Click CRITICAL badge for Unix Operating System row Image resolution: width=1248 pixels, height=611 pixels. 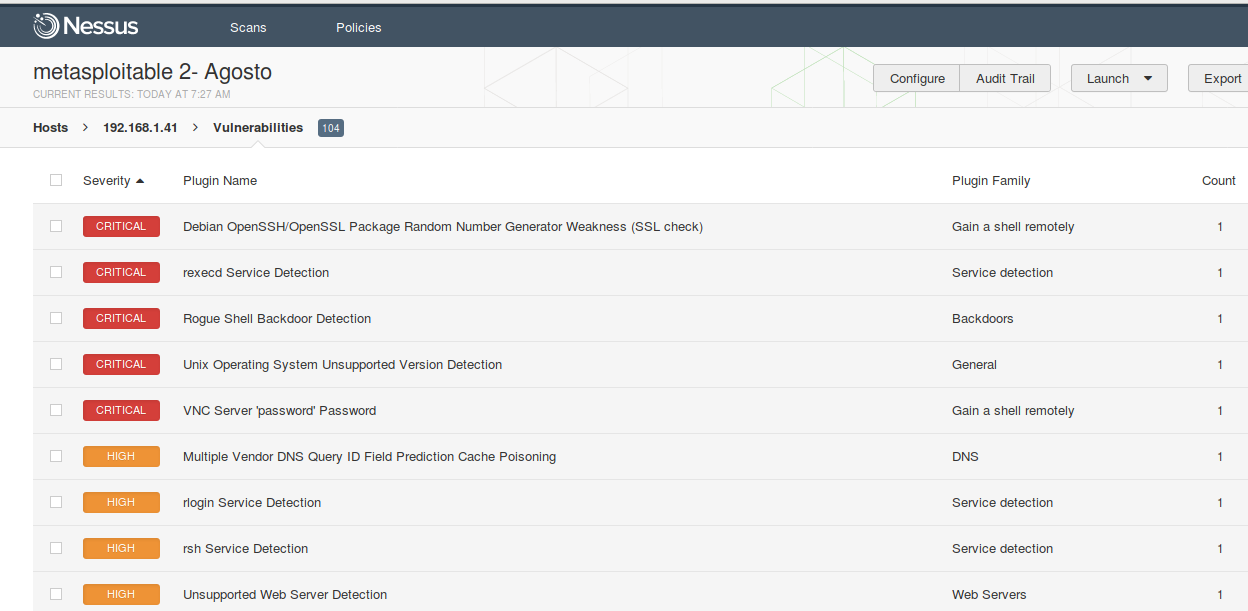[x=121, y=365]
